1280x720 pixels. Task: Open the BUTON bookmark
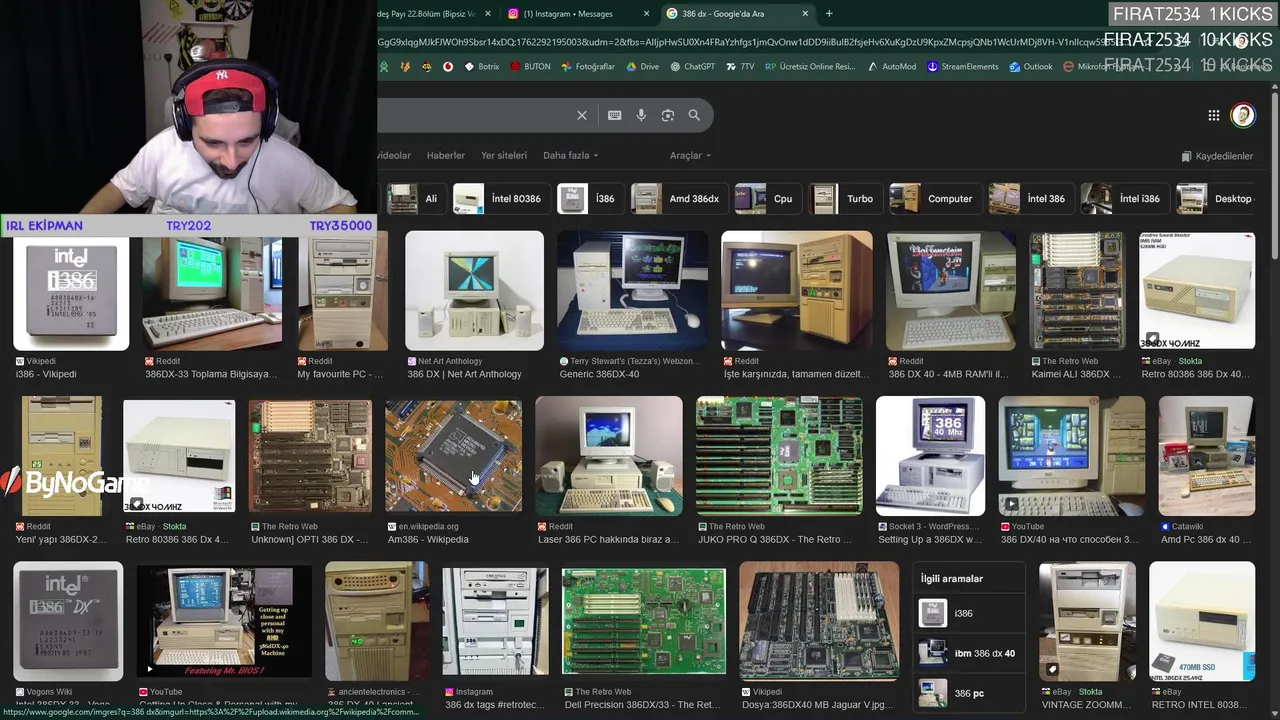point(529,67)
